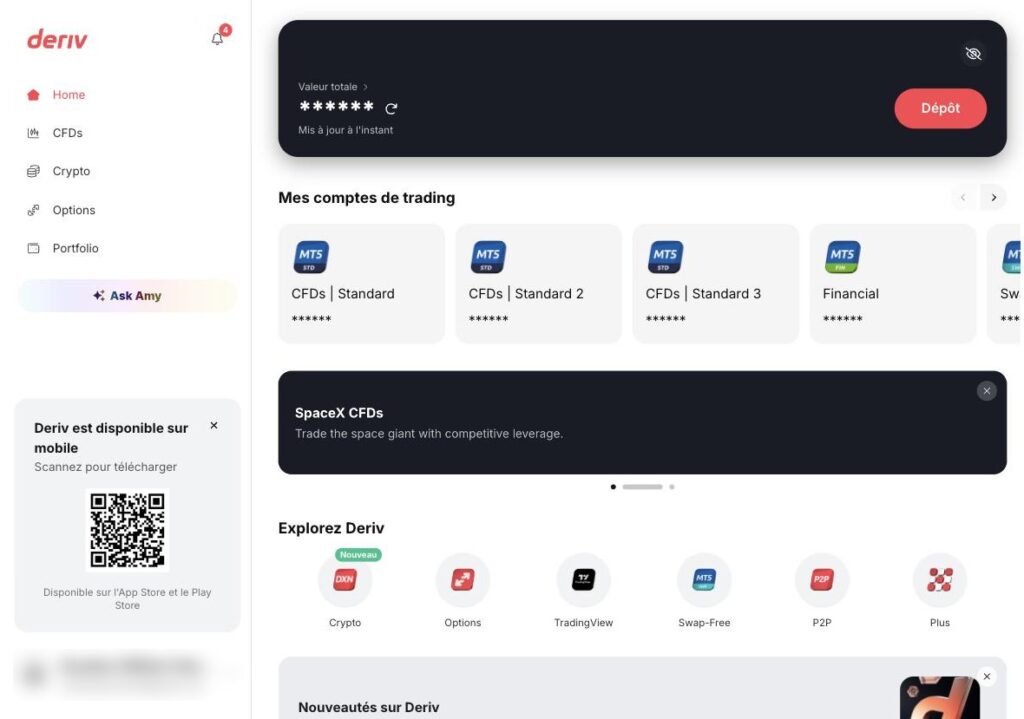Viewport: 1024px width, 719px height.
Task: Click the Mes comptes de trading heading
Action: click(366, 198)
